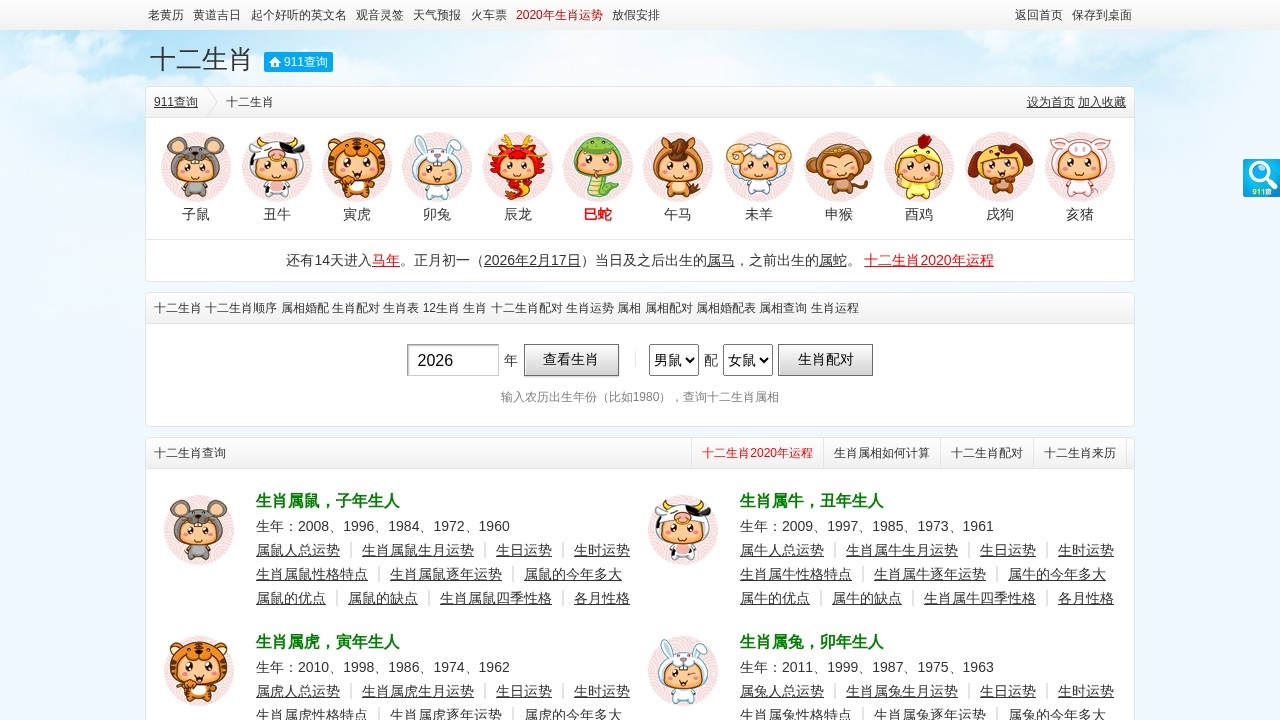
Task: Select the 辰龙 dragon zodiac icon
Action: click(517, 167)
